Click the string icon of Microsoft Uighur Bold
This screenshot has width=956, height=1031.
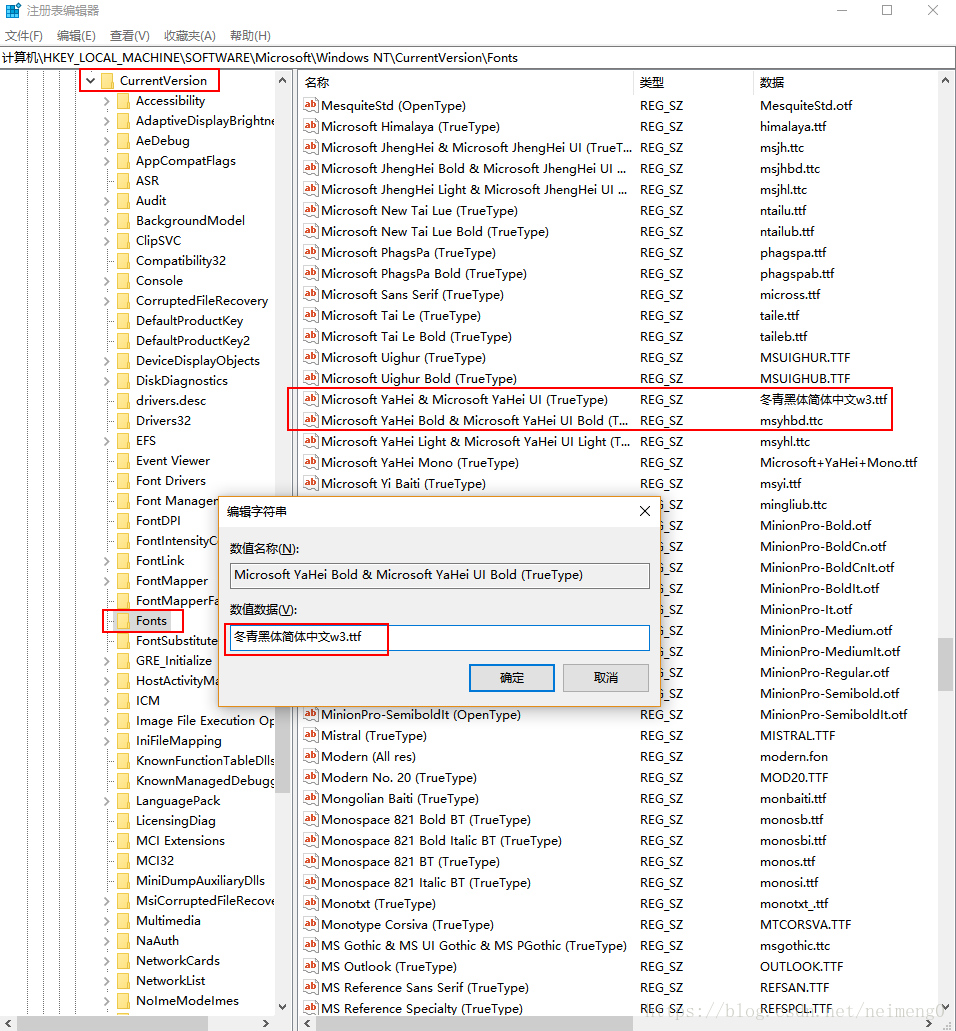(x=310, y=378)
